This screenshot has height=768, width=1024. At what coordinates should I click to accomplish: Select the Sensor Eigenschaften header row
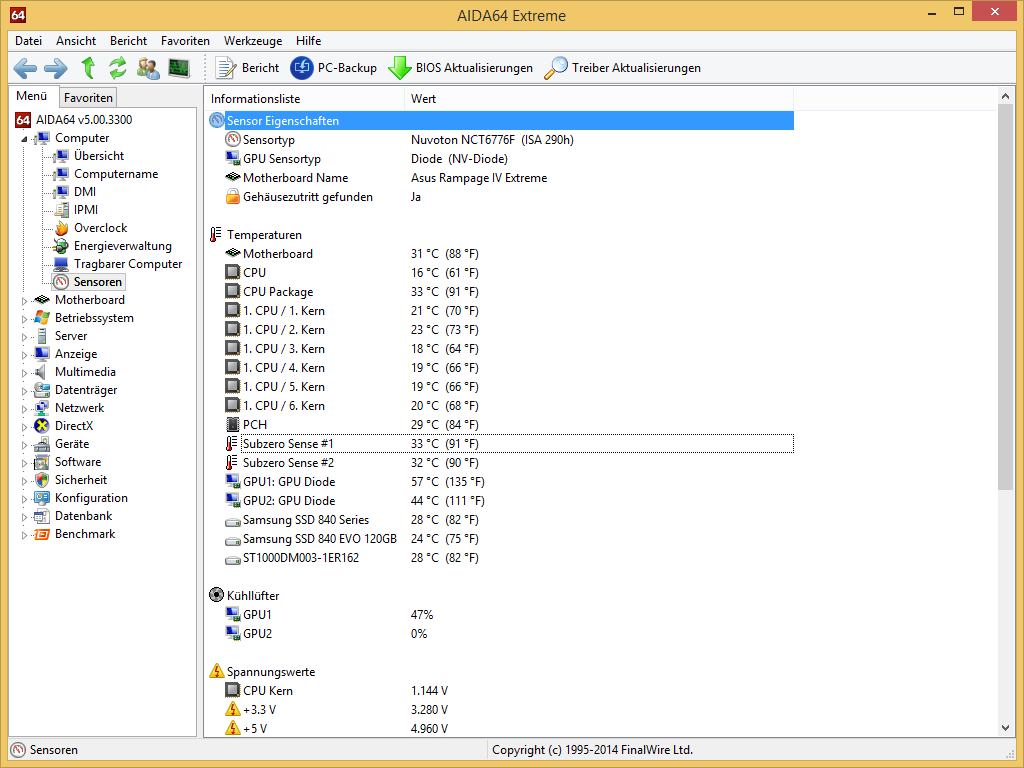pyautogui.click(x=501, y=121)
